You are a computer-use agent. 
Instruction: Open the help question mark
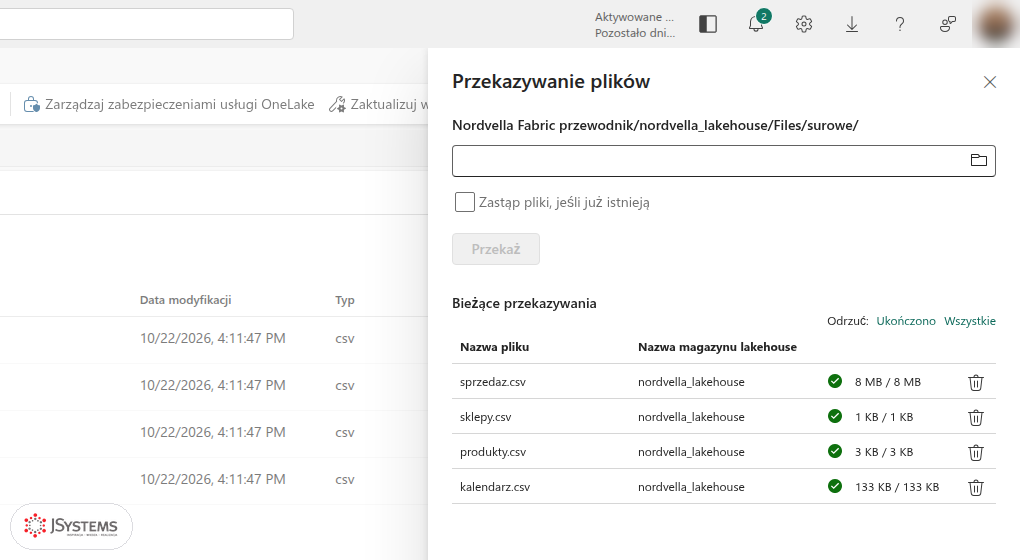point(900,24)
